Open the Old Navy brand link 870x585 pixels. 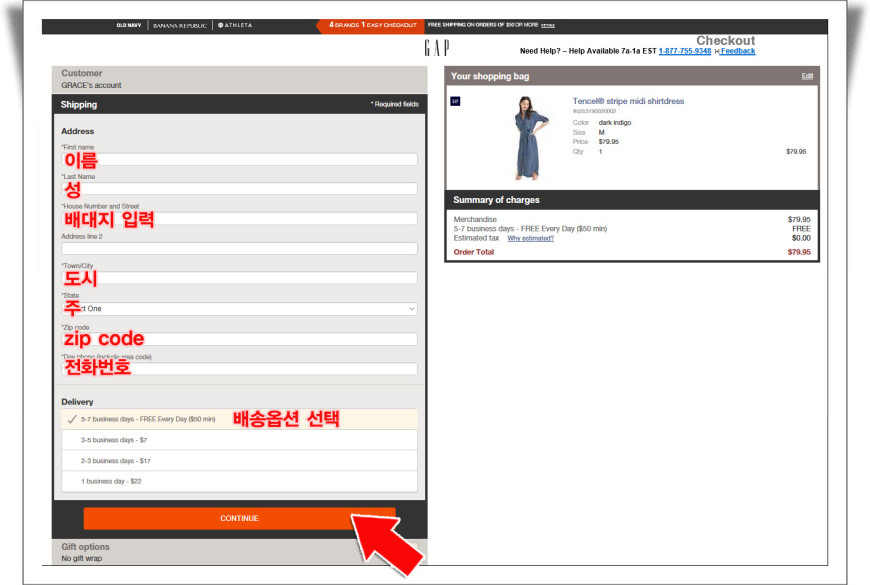(129, 26)
